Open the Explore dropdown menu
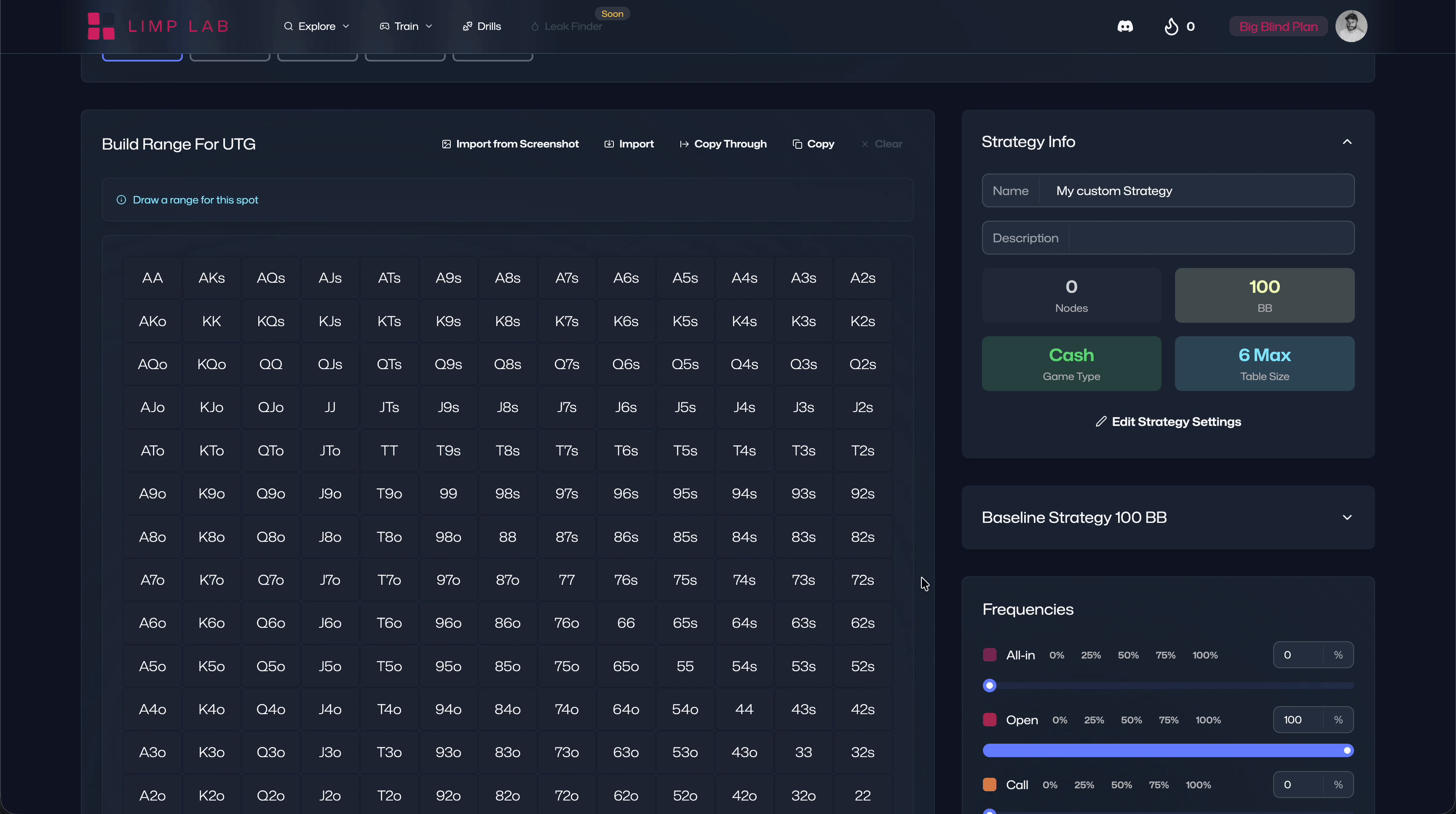 [x=316, y=27]
